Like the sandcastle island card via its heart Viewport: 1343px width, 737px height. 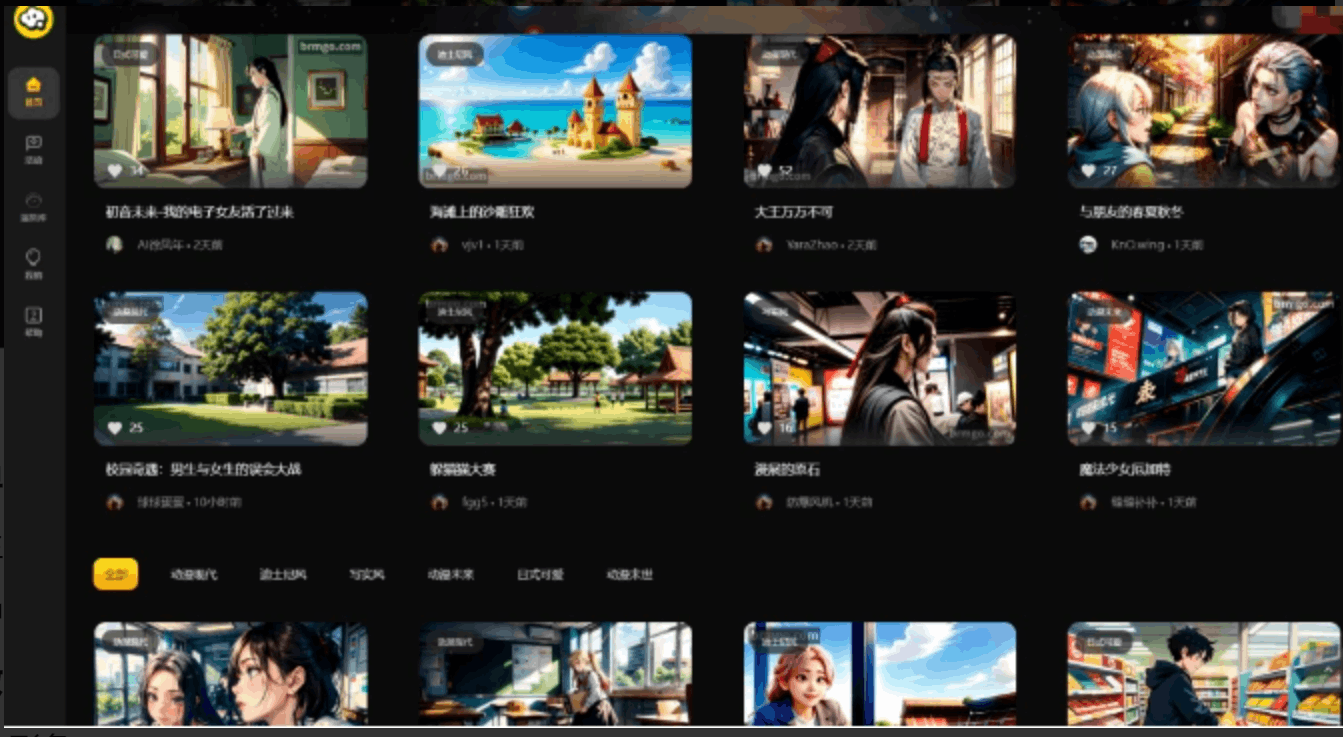pyautogui.click(x=439, y=171)
